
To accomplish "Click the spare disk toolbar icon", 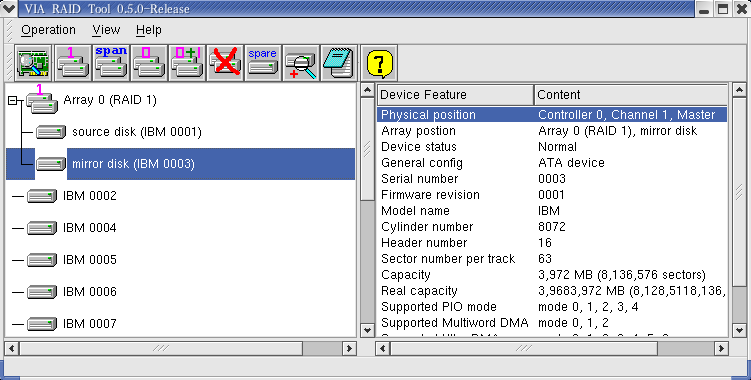I will pyautogui.click(x=263, y=63).
